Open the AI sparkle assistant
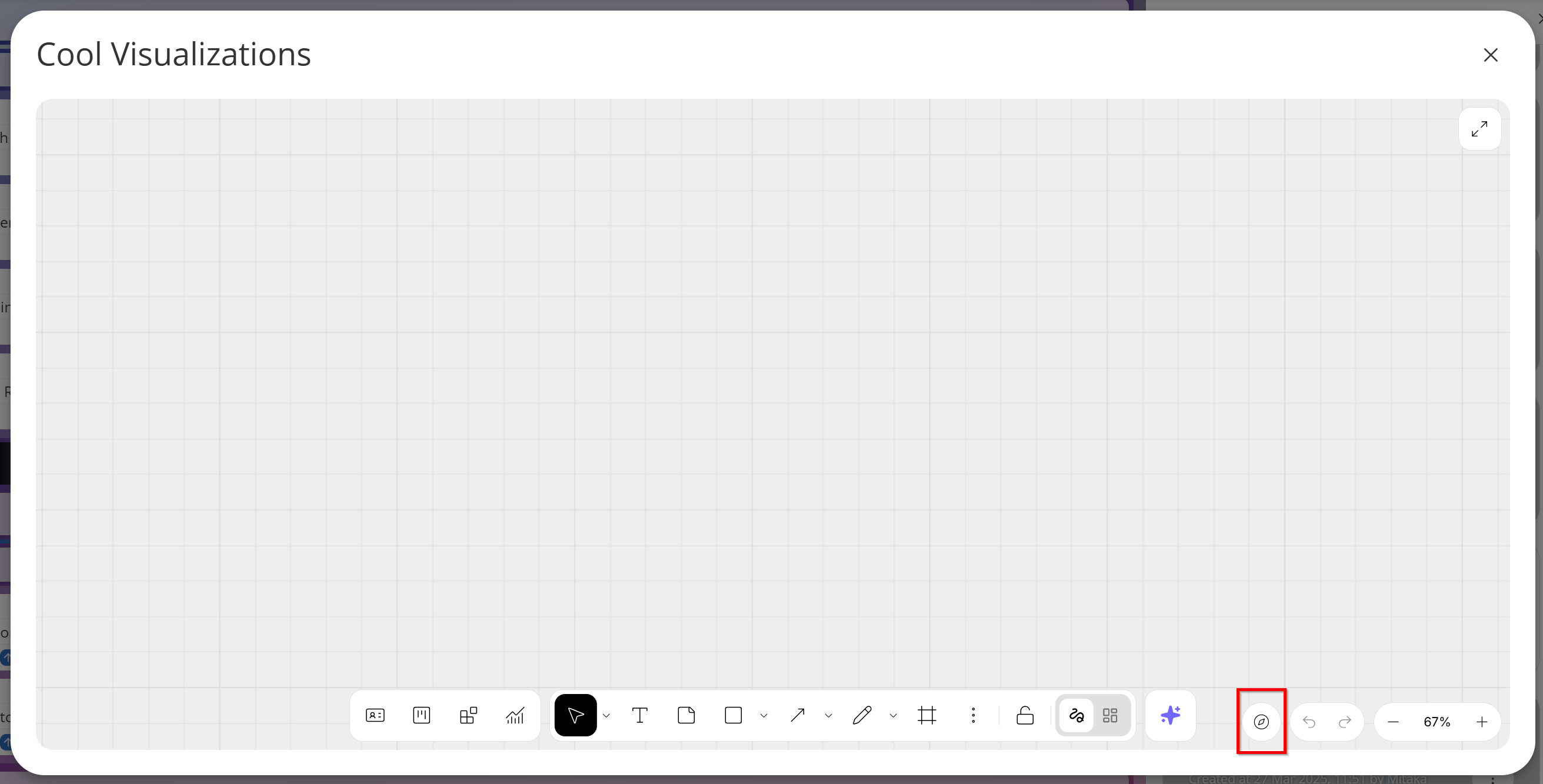The height and width of the screenshot is (784, 1543). pos(1170,715)
